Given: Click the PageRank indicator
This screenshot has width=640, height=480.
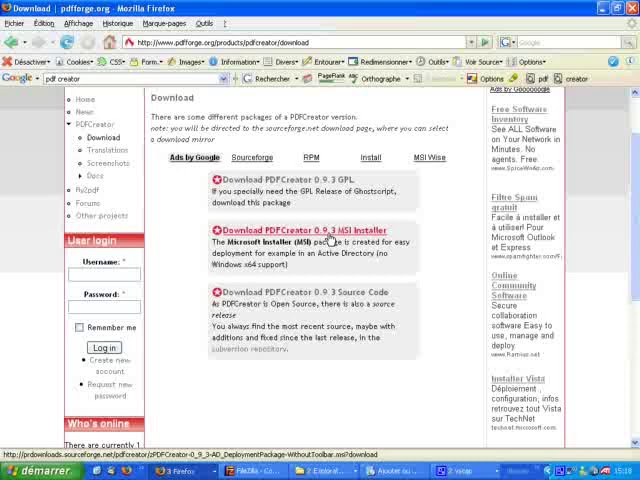Looking at the screenshot, I should point(331,78).
